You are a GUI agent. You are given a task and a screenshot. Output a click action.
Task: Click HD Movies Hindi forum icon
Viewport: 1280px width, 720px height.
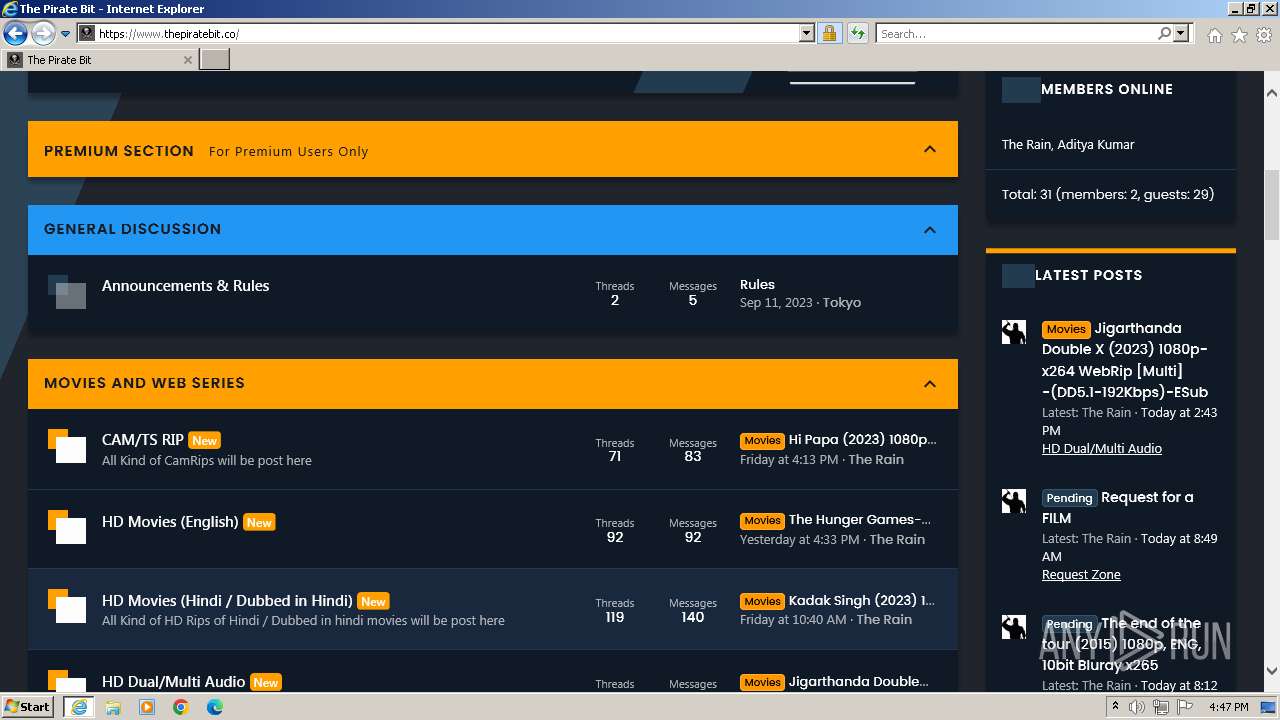tap(67, 606)
